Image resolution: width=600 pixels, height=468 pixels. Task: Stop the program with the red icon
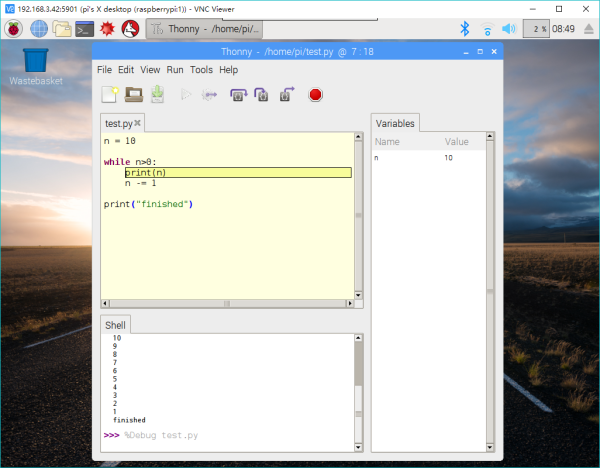click(315, 95)
